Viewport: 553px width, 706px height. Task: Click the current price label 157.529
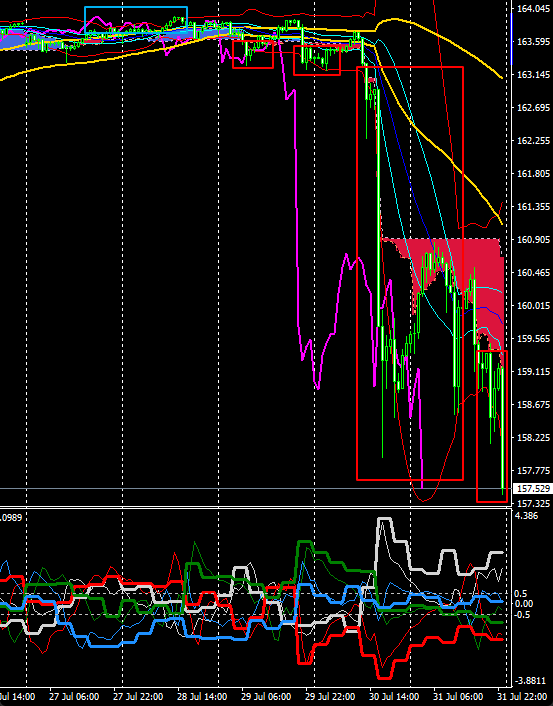pyautogui.click(x=533, y=489)
